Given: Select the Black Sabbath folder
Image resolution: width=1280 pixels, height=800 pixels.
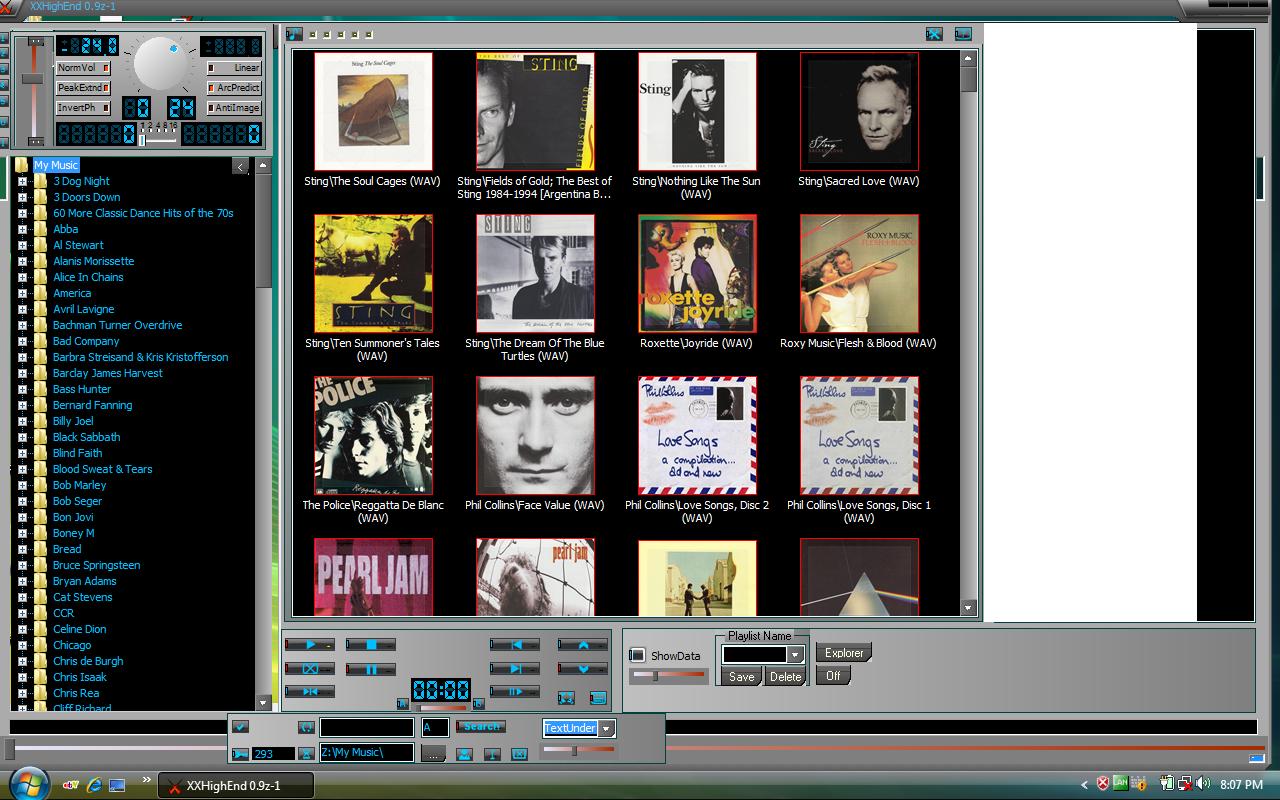Looking at the screenshot, I should tap(86, 437).
